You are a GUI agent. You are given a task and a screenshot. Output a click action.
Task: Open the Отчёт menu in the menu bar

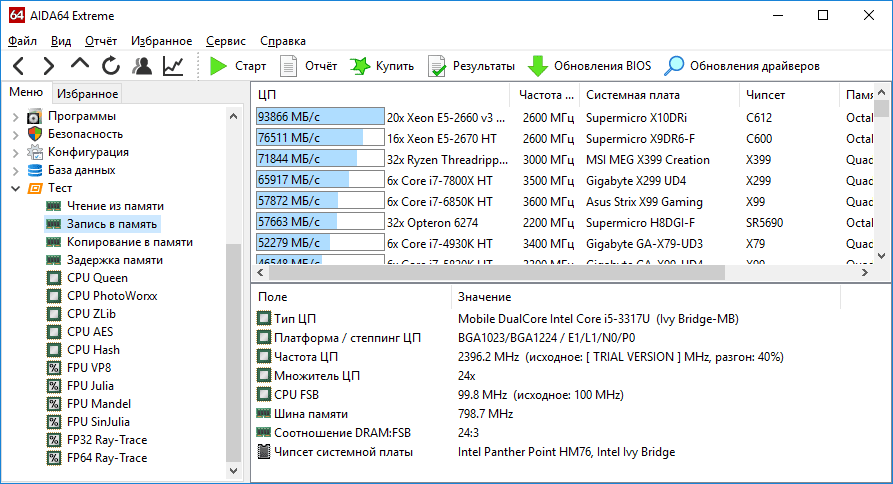101,41
